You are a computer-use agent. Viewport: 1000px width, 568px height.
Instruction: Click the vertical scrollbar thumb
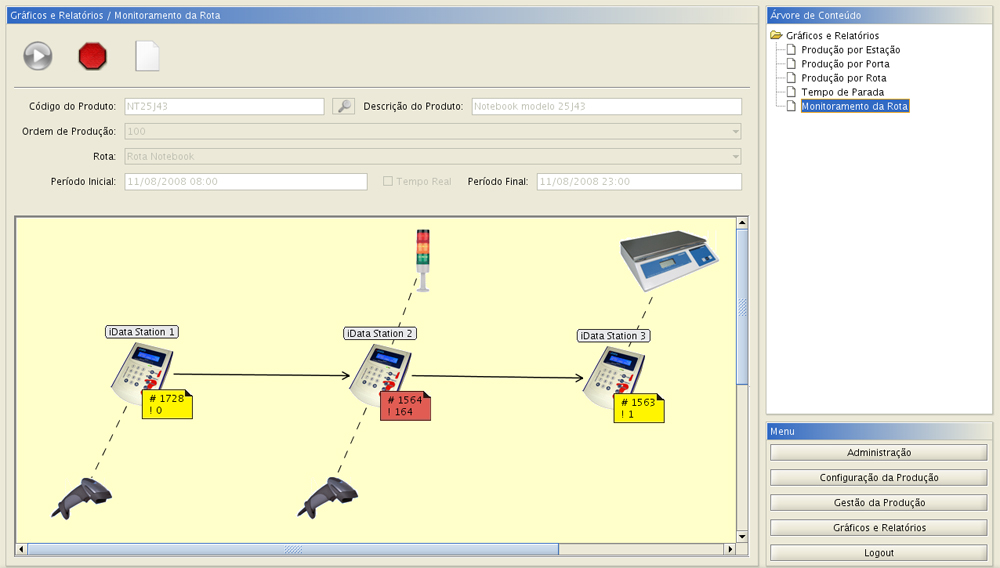click(x=742, y=307)
